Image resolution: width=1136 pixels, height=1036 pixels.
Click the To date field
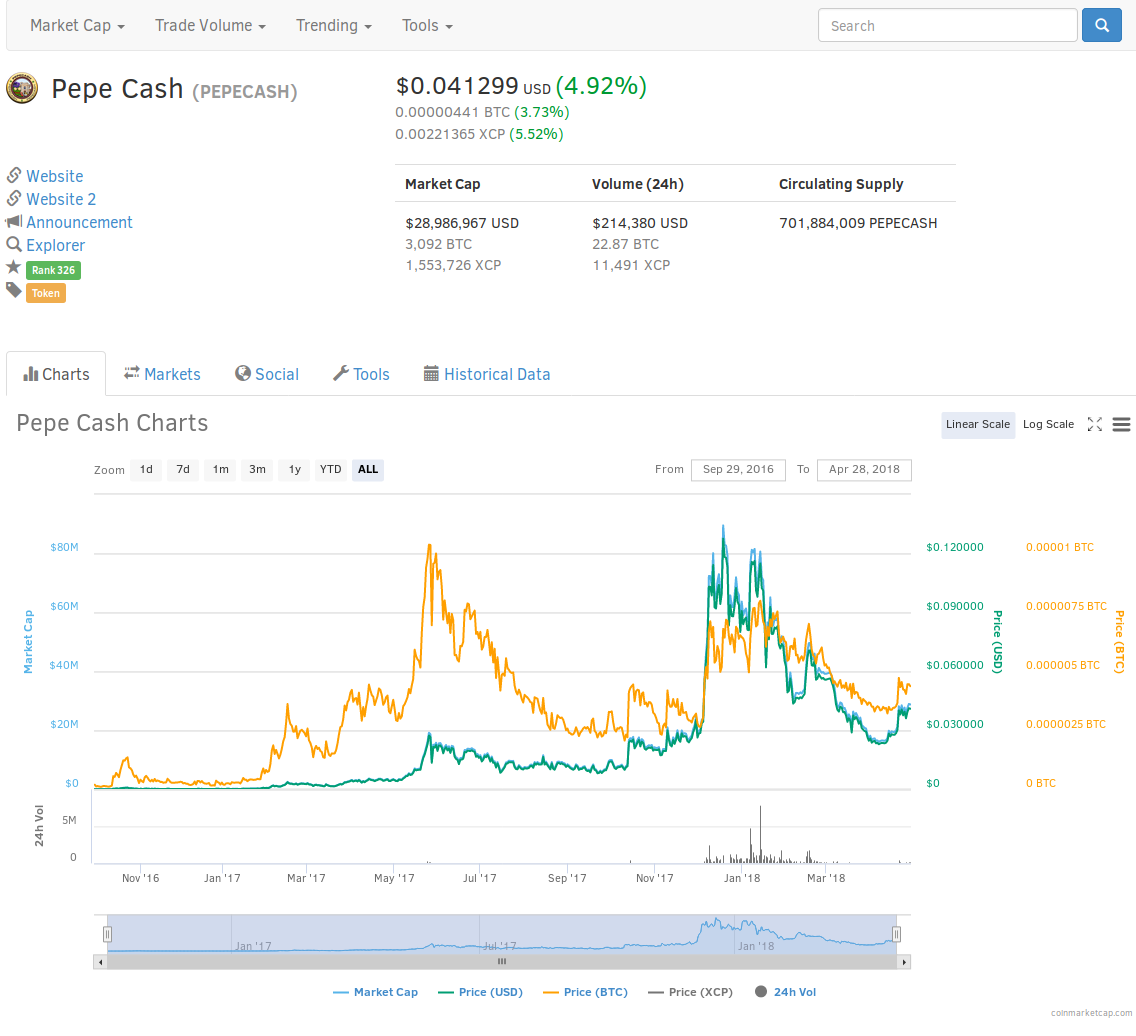[x=864, y=469]
